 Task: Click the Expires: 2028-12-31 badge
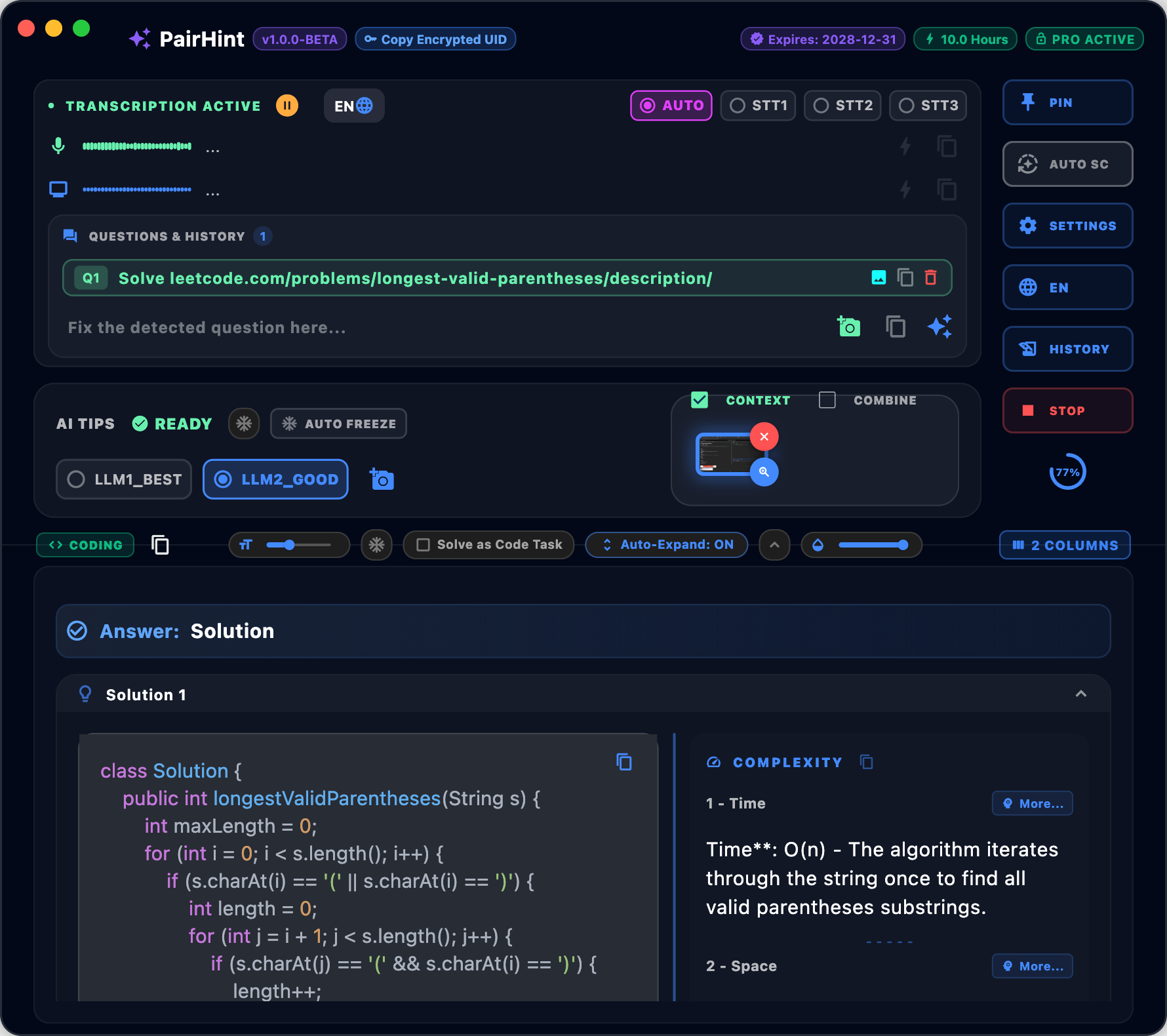[823, 39]
